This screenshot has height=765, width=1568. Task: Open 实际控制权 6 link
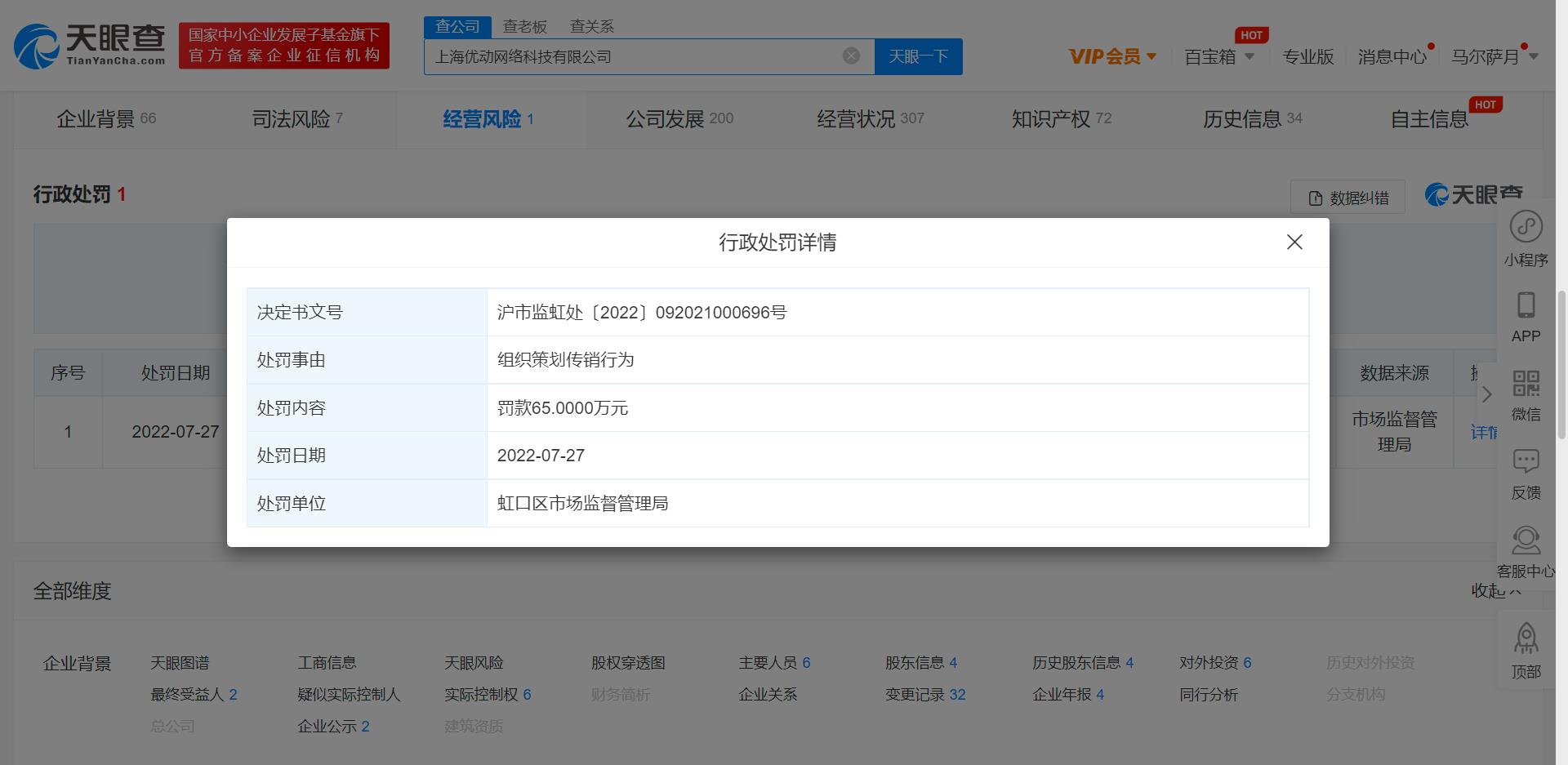pos(488,695)
